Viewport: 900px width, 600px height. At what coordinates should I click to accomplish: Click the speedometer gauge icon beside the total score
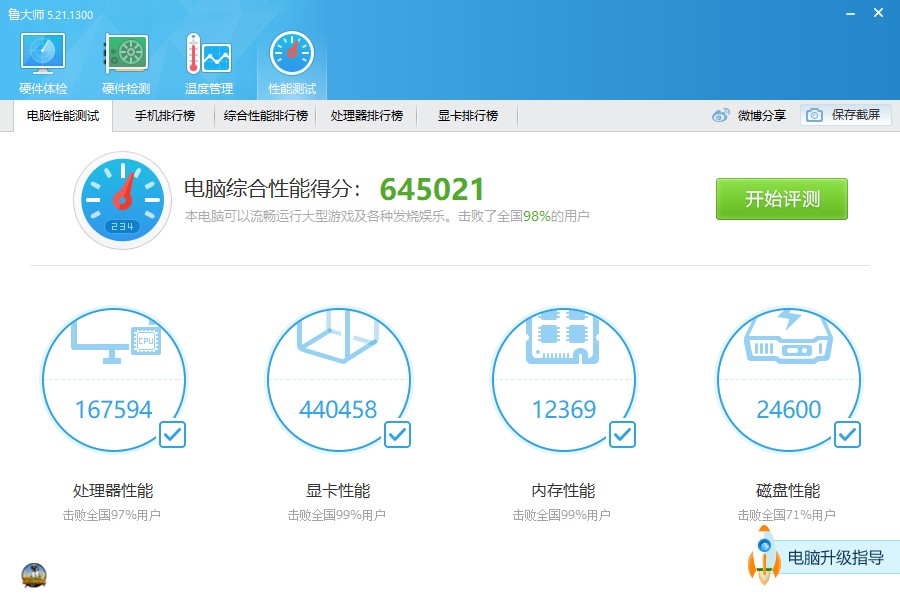pyautogui.click(x=122, y=199)
